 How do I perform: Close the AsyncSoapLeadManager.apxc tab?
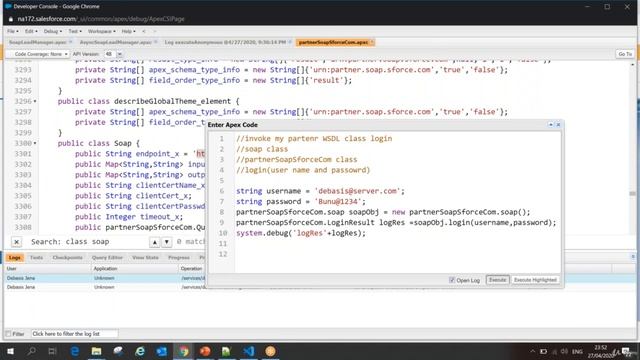tap(156, 42)
